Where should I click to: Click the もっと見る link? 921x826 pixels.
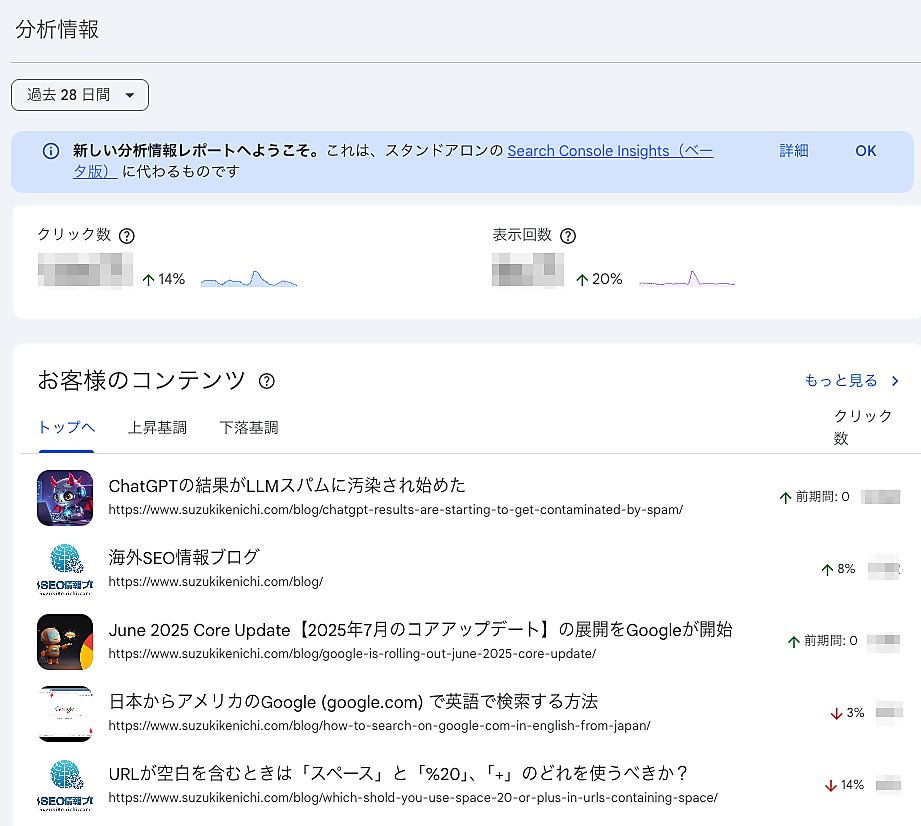(841, 381)
